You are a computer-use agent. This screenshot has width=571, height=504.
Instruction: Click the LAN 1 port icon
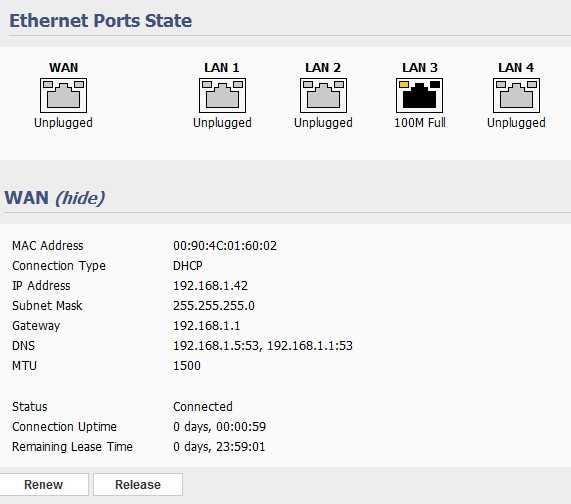223,95
